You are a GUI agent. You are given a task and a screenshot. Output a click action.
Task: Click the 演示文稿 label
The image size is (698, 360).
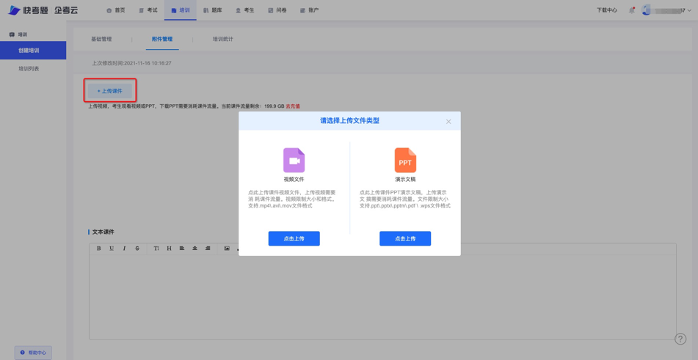tap(405, 180)
